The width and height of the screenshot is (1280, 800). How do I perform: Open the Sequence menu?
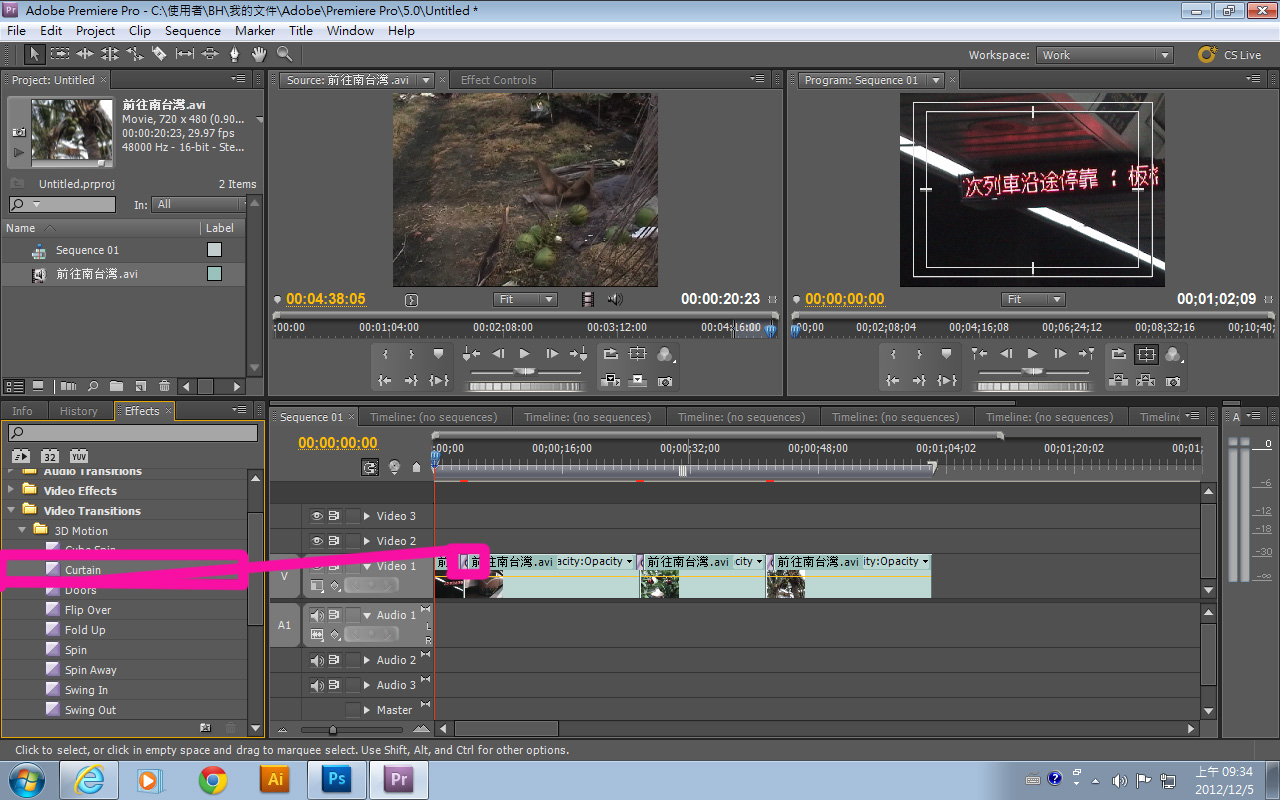click(193, 30)
